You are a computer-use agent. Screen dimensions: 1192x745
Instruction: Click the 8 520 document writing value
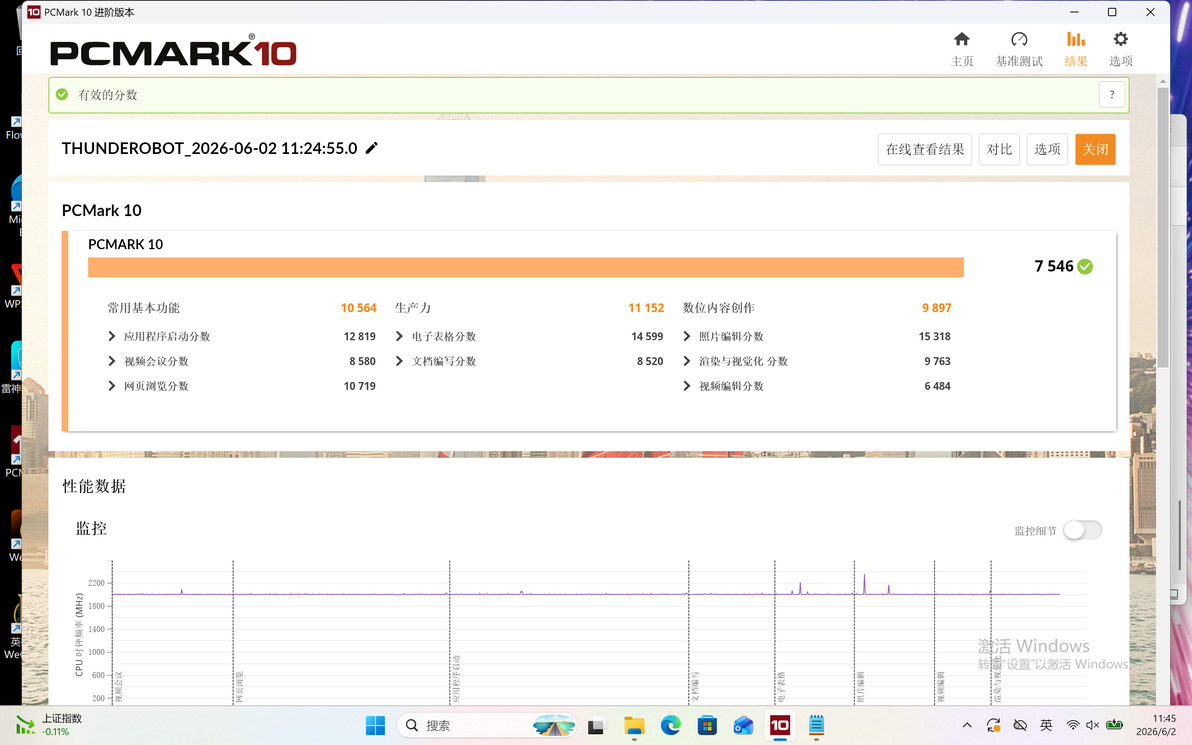pyautogui.click(x=650, y=361)
